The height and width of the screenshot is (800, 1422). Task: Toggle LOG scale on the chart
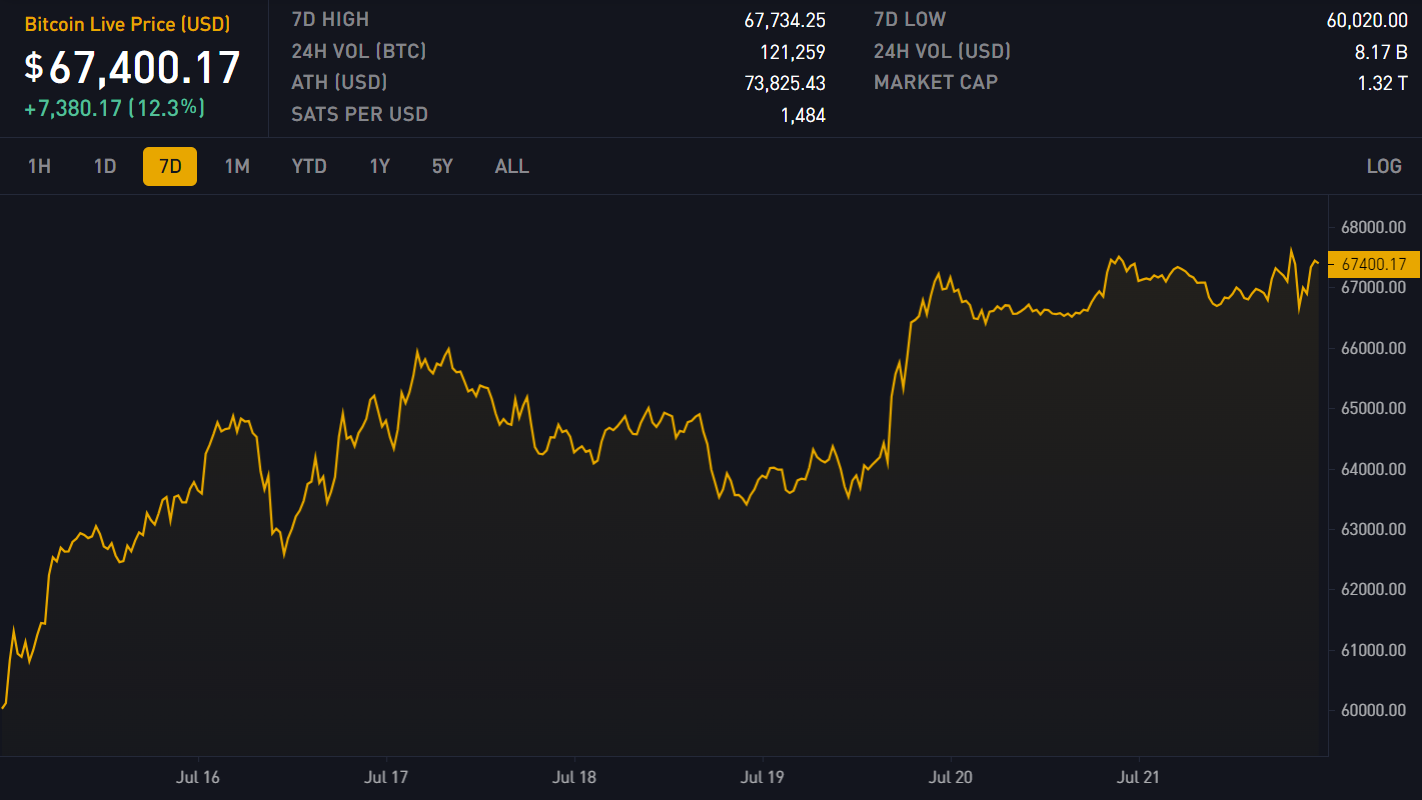point(1384,166)
